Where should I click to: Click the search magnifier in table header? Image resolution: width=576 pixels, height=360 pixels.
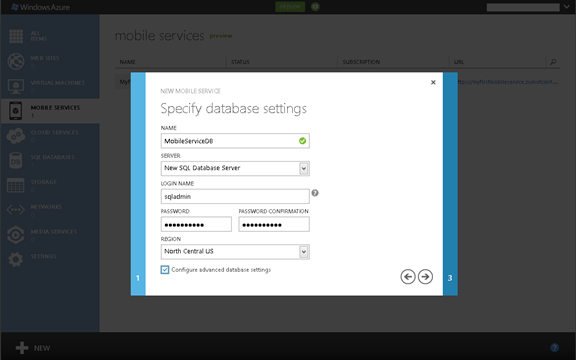click(553, 62)
